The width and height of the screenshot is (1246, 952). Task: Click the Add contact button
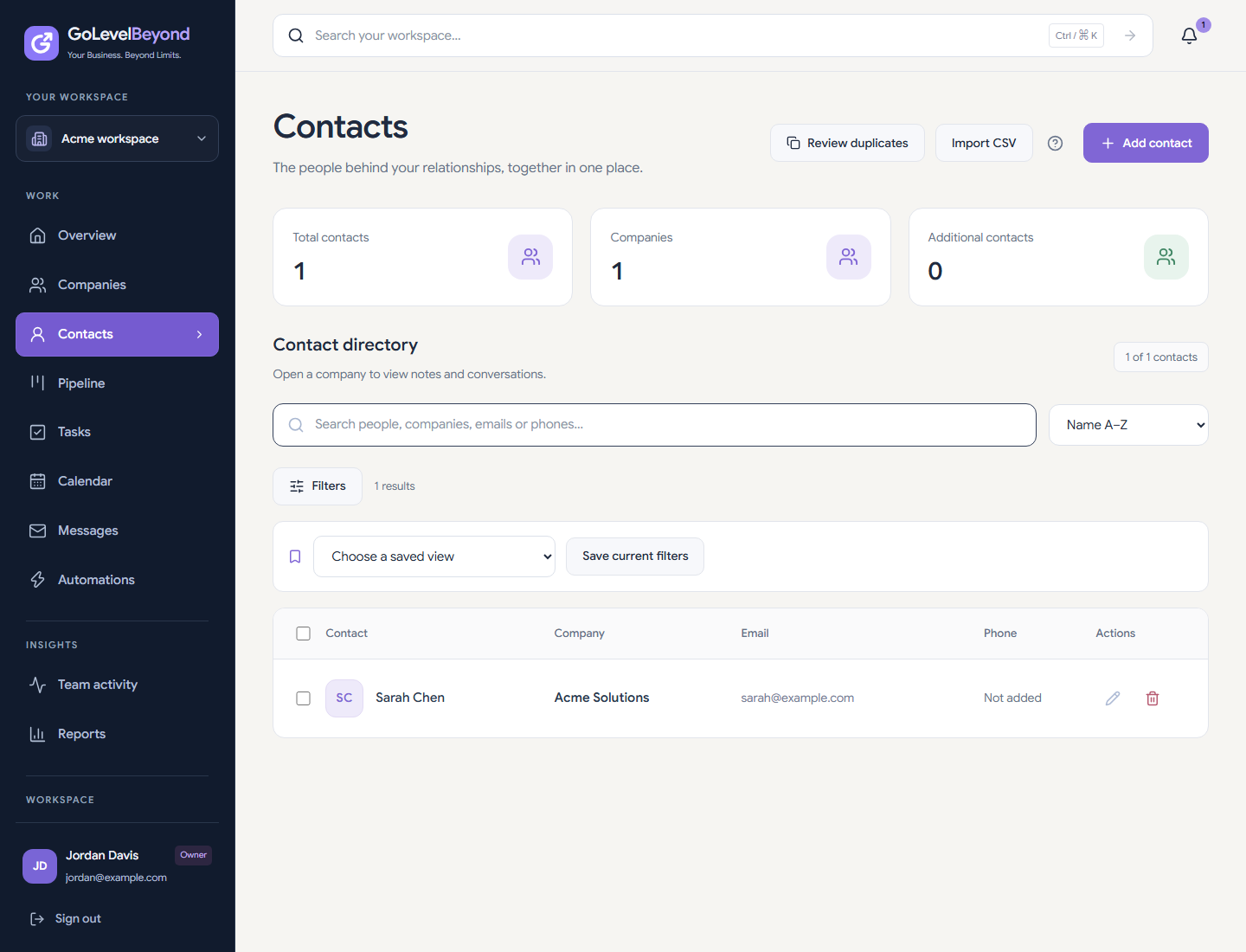1146,143
